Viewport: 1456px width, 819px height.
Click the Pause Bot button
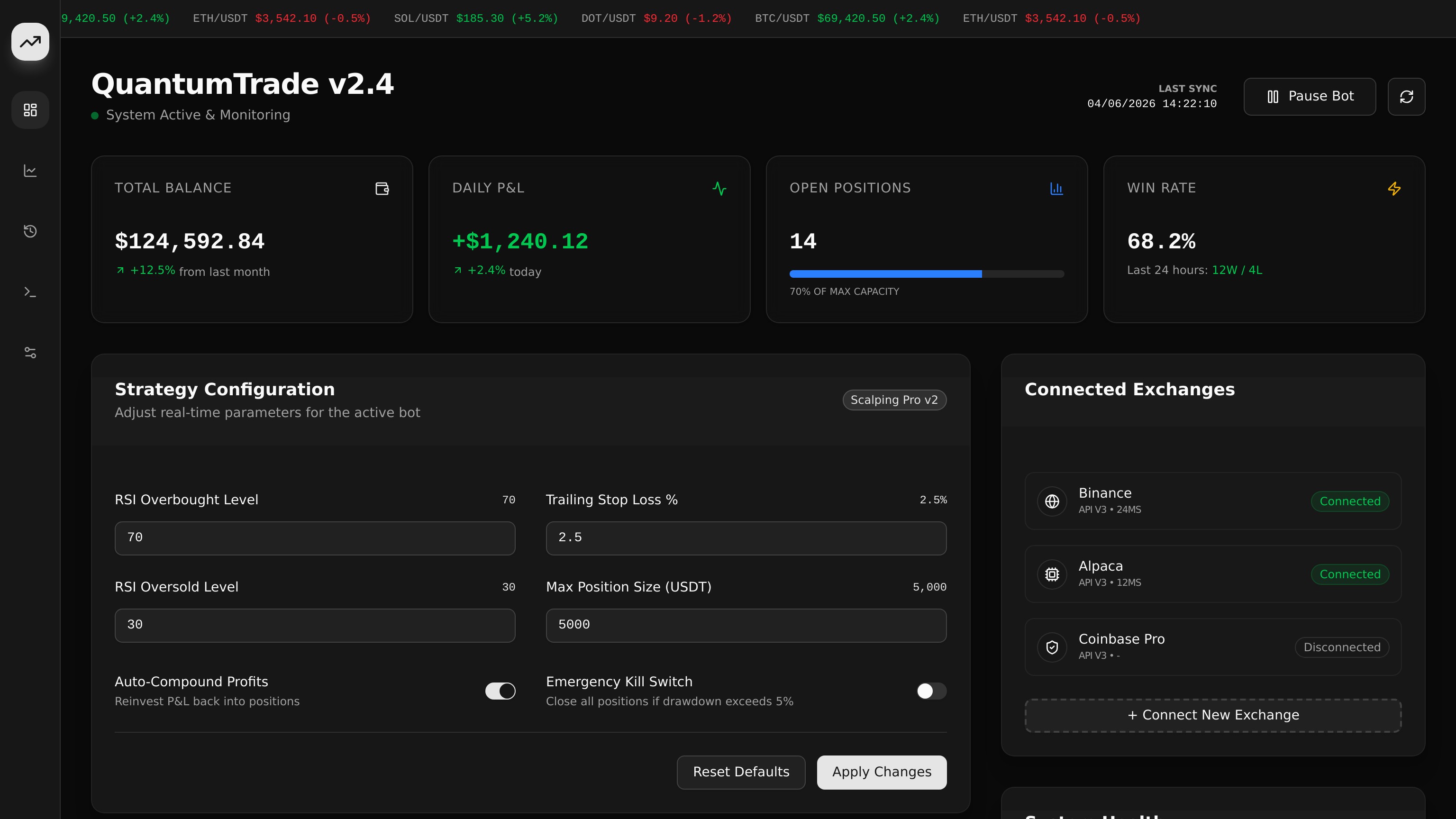point(1309,97)
